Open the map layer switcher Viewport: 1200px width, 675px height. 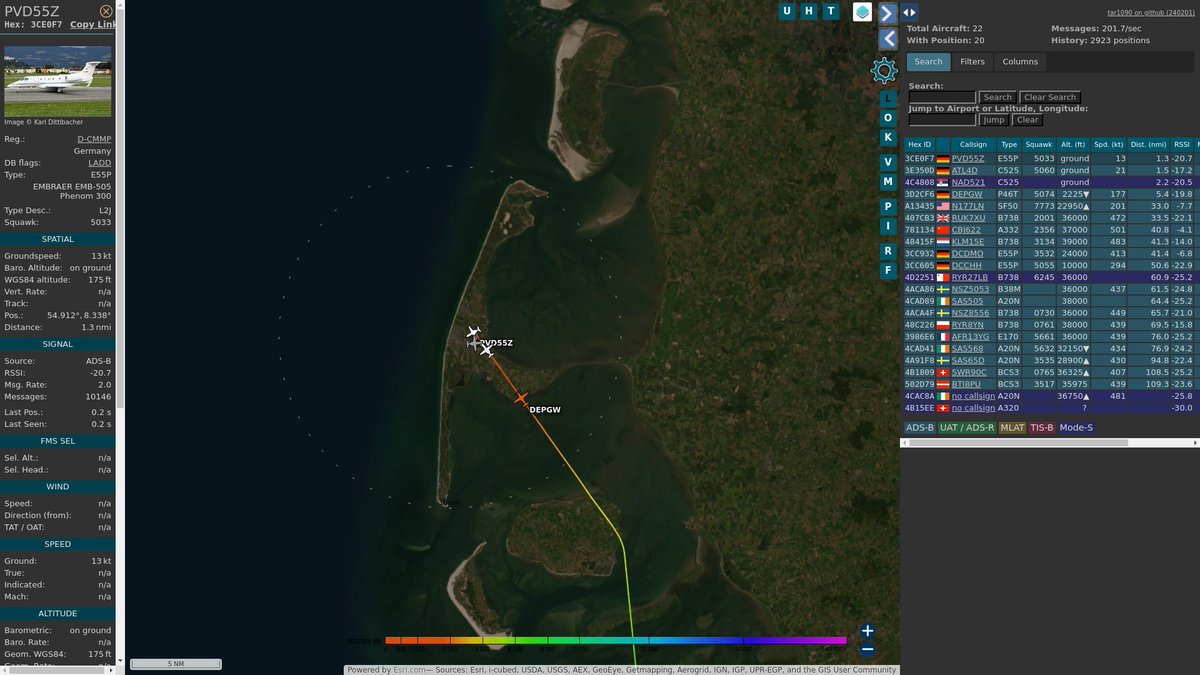point(862,12)
